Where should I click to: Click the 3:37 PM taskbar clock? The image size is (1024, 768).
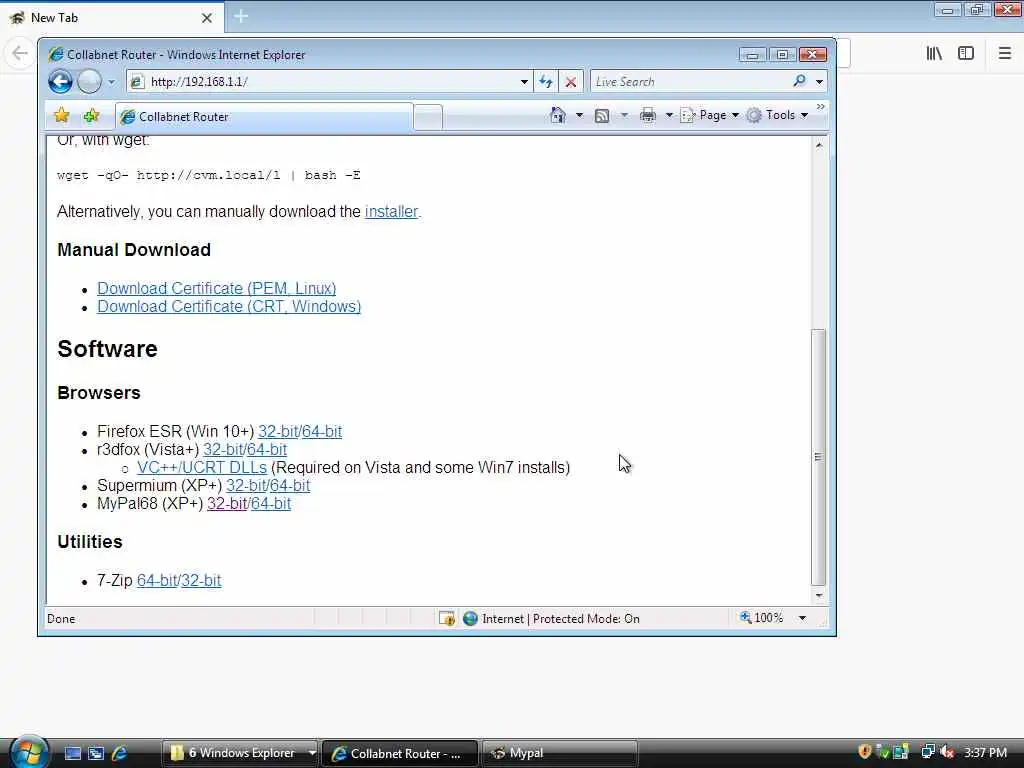[985, 753]
